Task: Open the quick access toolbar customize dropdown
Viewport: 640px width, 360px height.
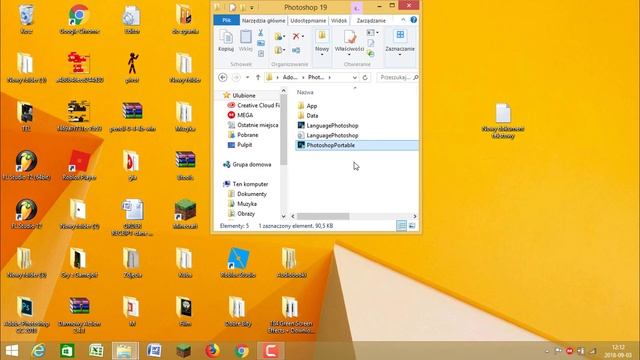Action: pos(252,7)
